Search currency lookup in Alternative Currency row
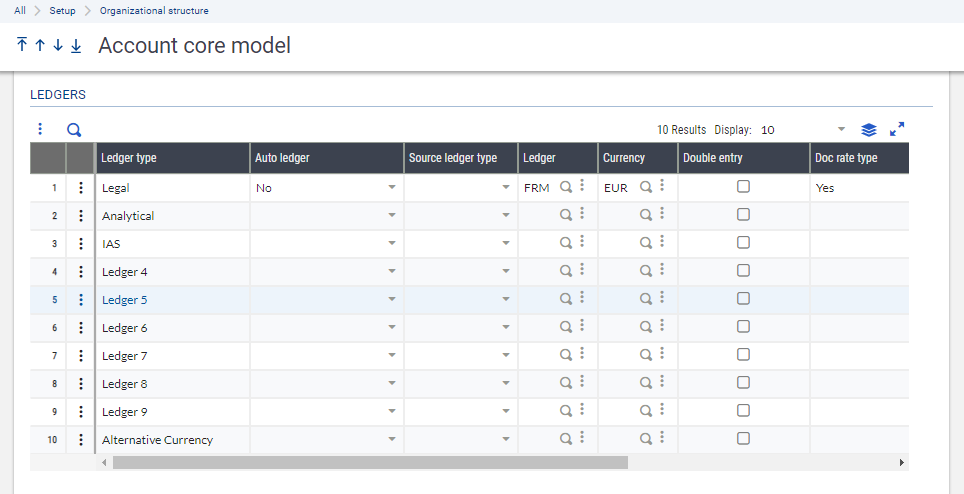The image size is (964, 494). point(646,439)
